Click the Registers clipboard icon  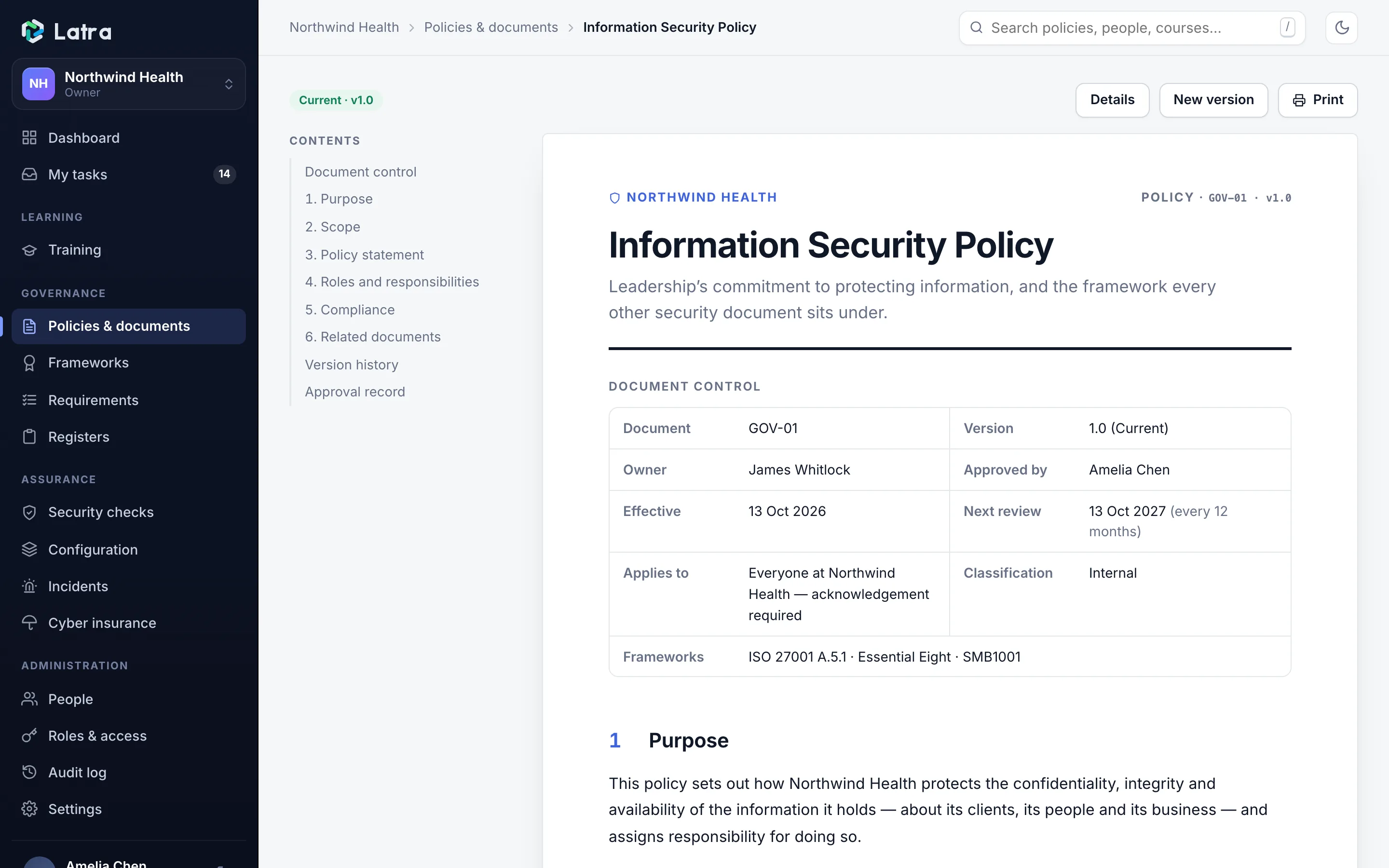[x=29, y=437]
